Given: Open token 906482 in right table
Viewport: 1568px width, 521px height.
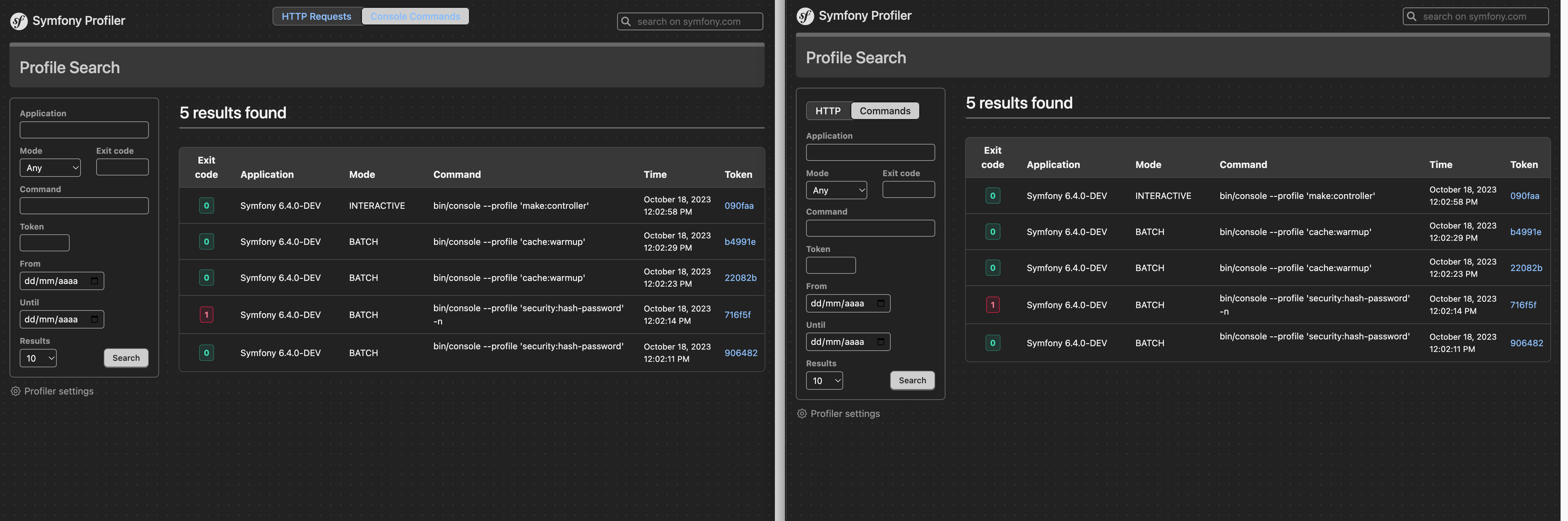Looking at the screenshot, I should point(1527,343).
